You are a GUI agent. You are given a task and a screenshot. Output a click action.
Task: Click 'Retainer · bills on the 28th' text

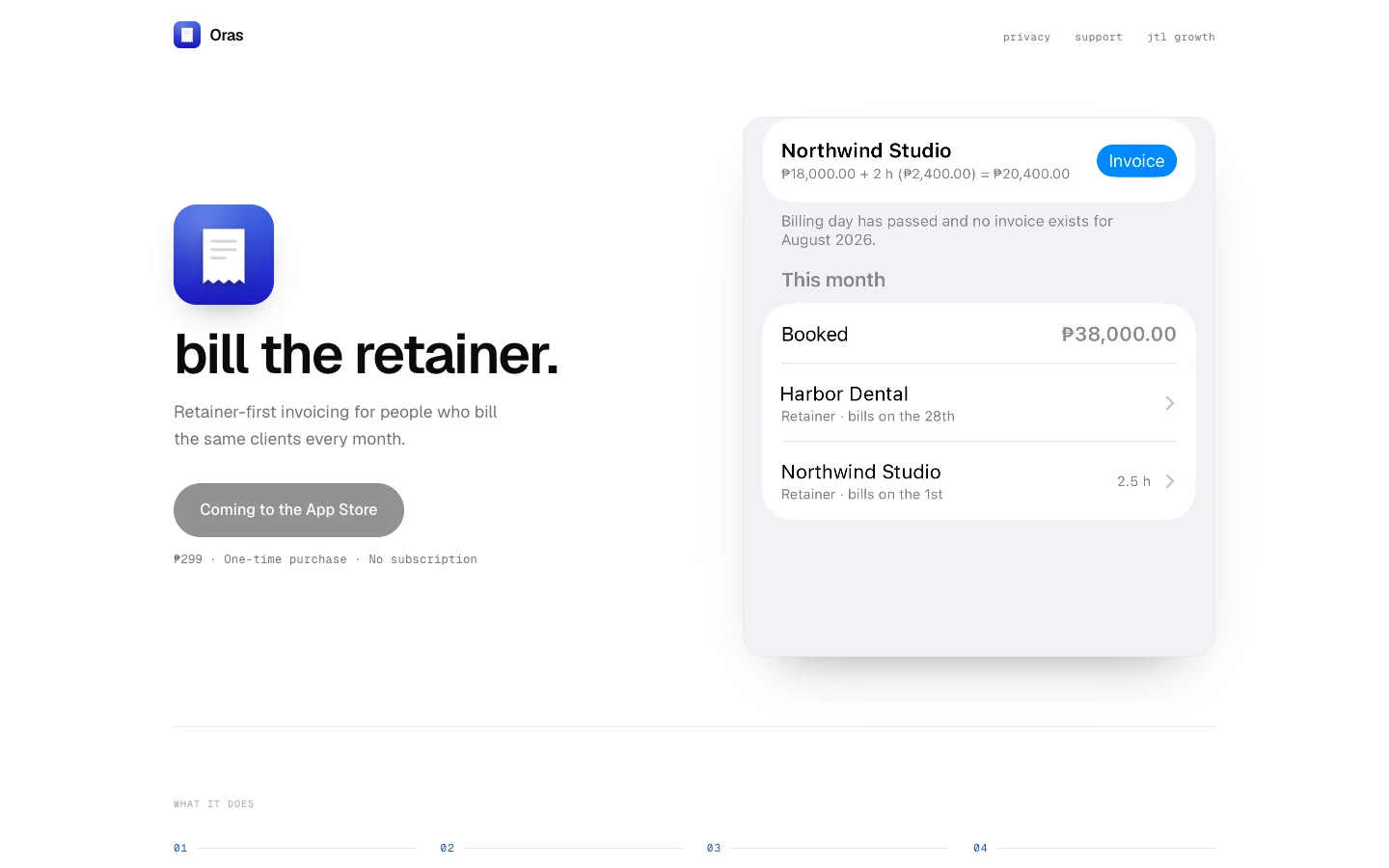click(867, 417)
